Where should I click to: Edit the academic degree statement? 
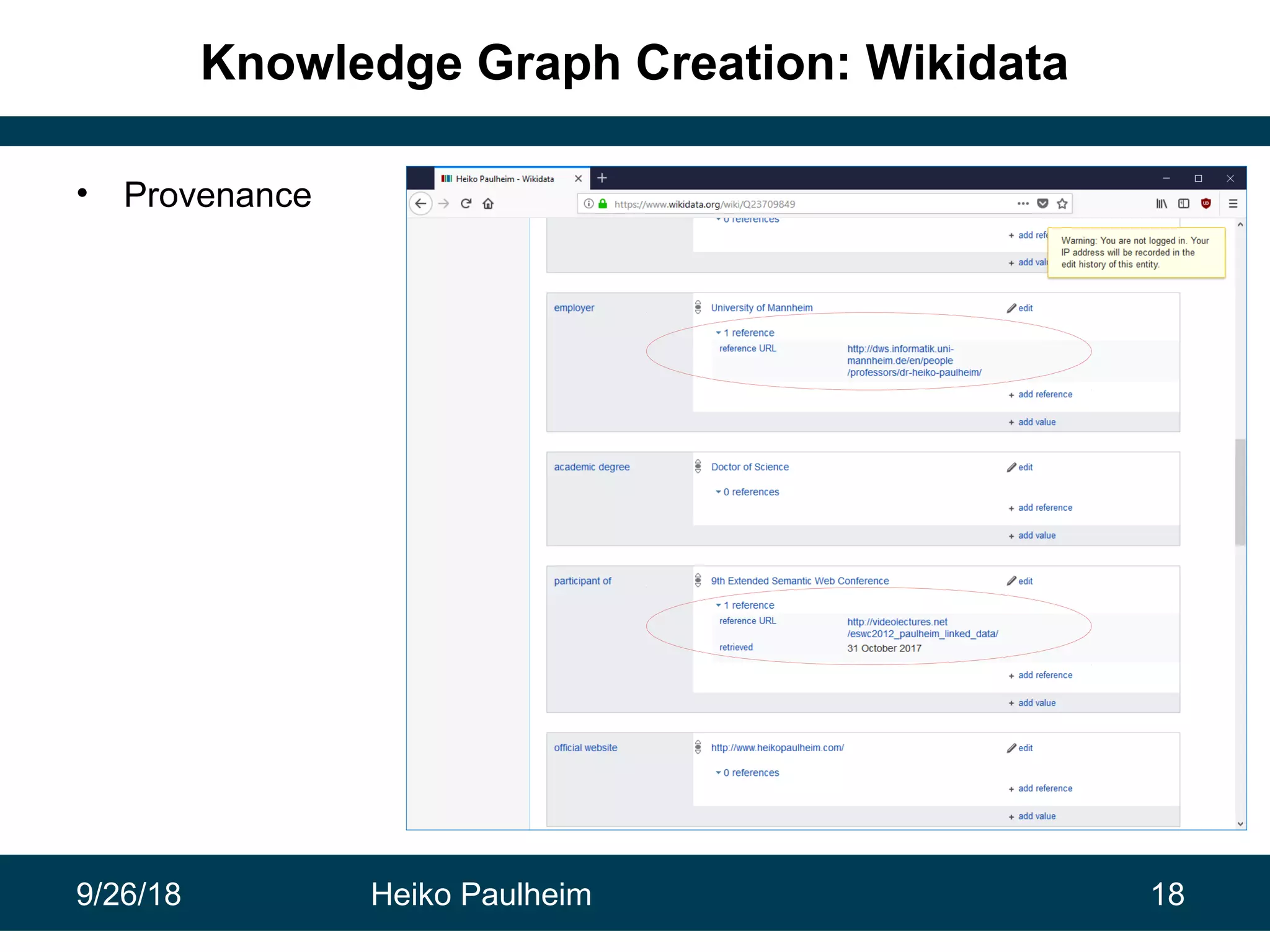tap(1020, 467)
